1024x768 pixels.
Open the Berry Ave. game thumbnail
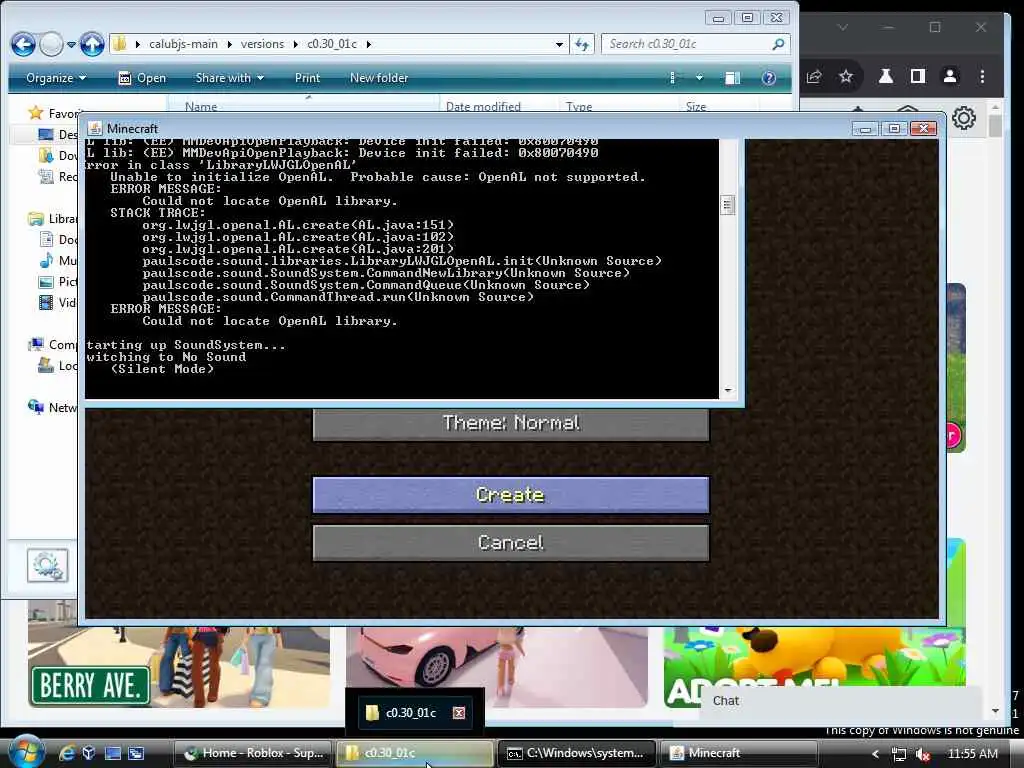(179, 667)
